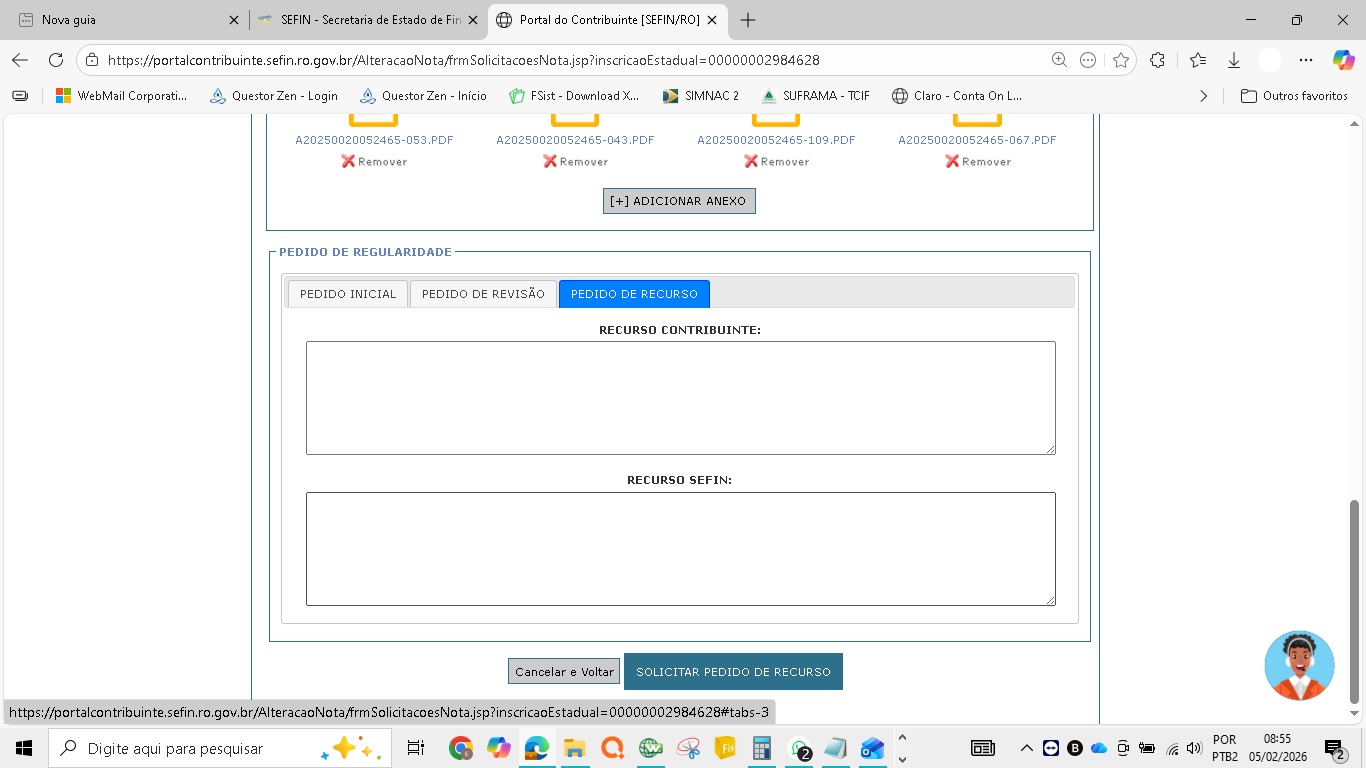Switch to the PEDIDO DE REVISÃO tab
Image resolution: width=1366 pixels, height=768 pixels.
(x=483, y=294)
